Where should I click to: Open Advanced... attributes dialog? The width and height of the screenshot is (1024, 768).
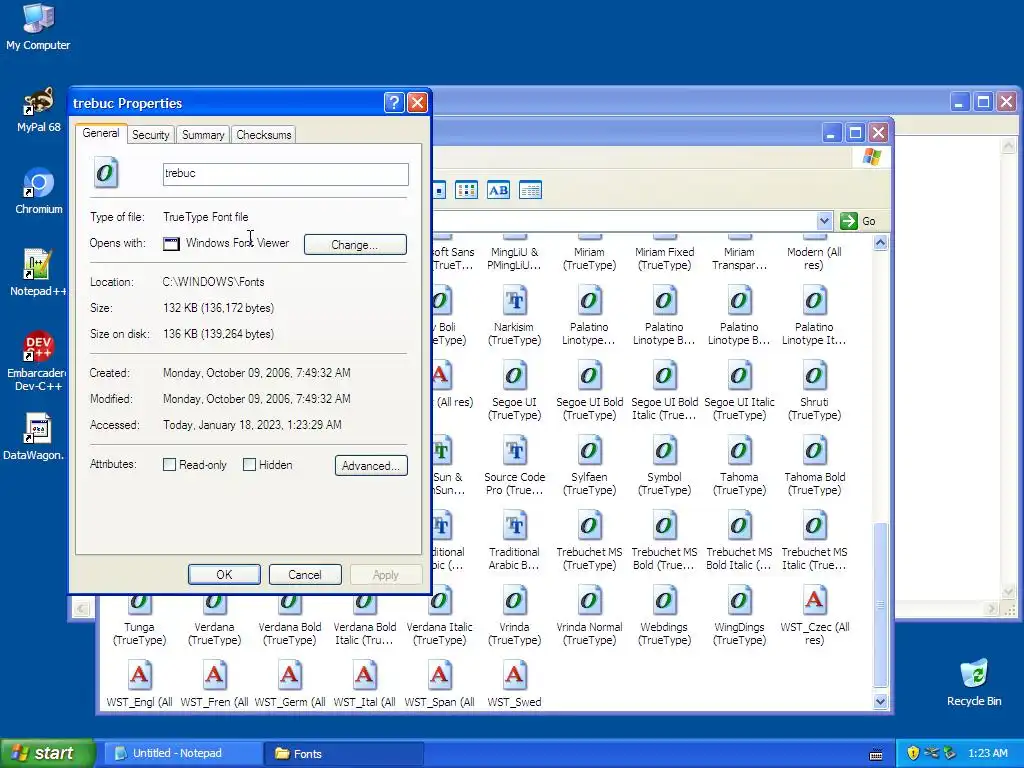point(371,466)
